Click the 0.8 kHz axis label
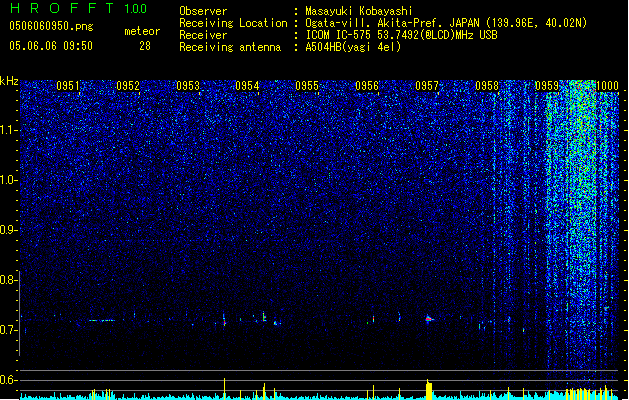 (8, 280)
